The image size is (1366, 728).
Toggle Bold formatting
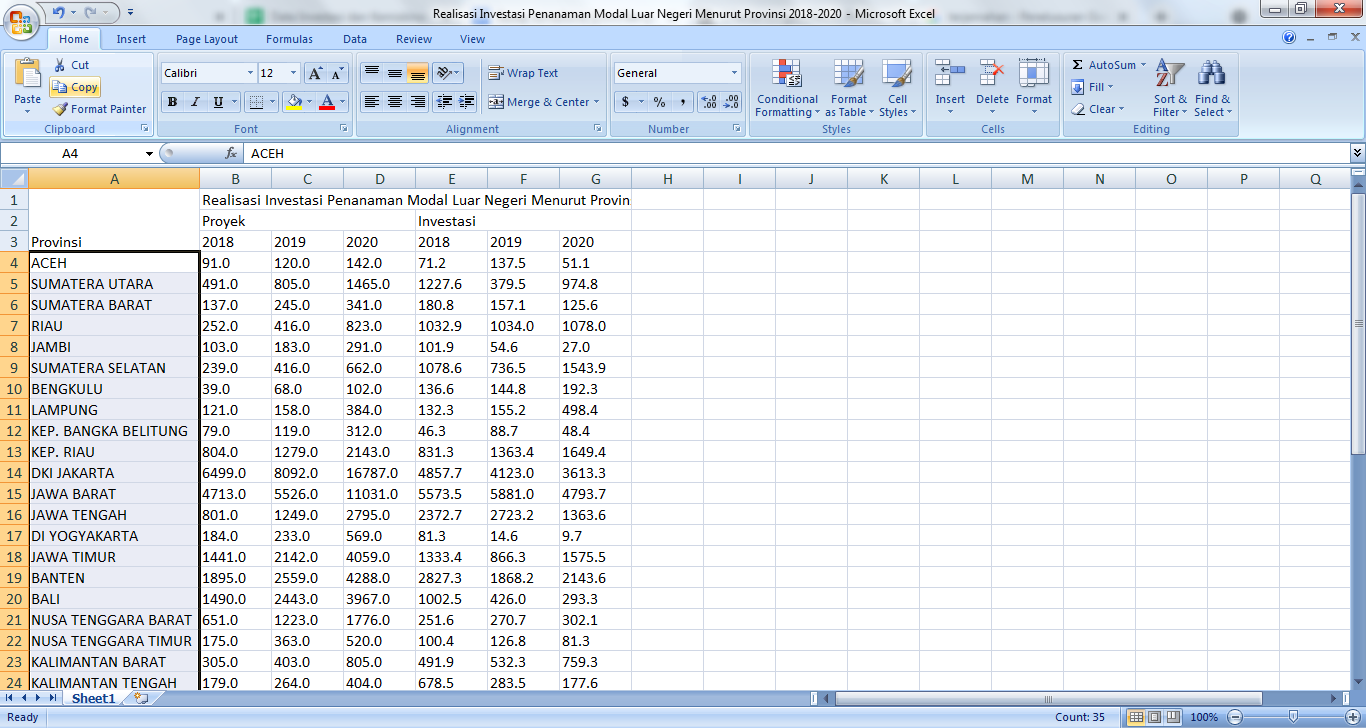point(172,102)
